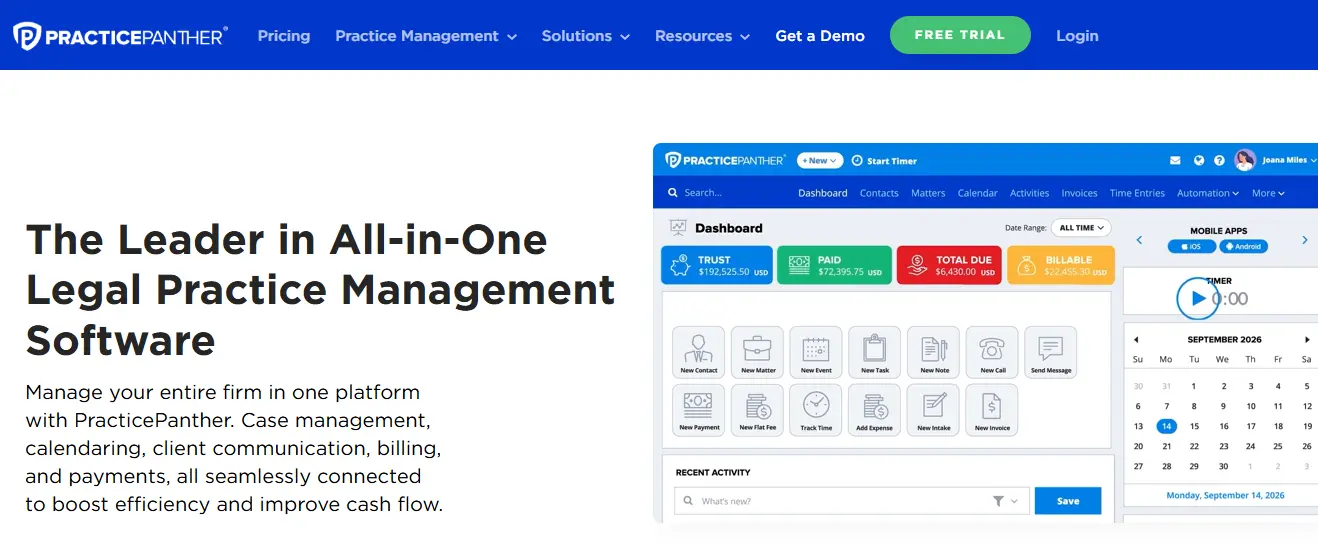Screen dimensions: 1318x551
Task: Click the Monday, September 14, 2026 date link
Action: (1225, 495)
